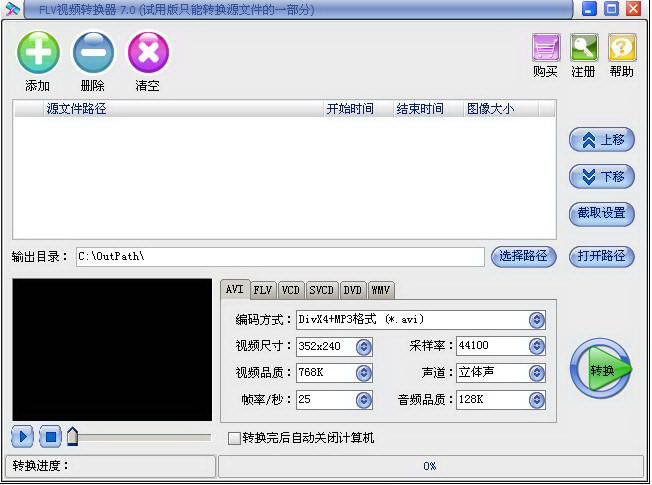Click the pink Clear (清空) icon
The image size is (652, 485).
point(148,52)
